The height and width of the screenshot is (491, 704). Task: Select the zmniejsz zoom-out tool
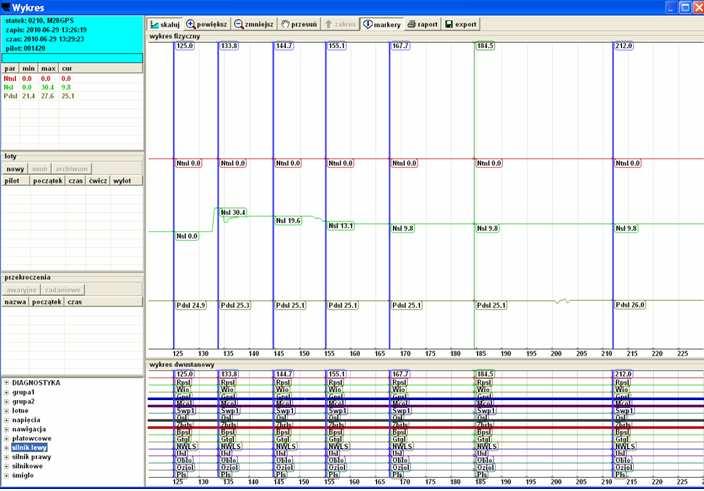(254, 24)
